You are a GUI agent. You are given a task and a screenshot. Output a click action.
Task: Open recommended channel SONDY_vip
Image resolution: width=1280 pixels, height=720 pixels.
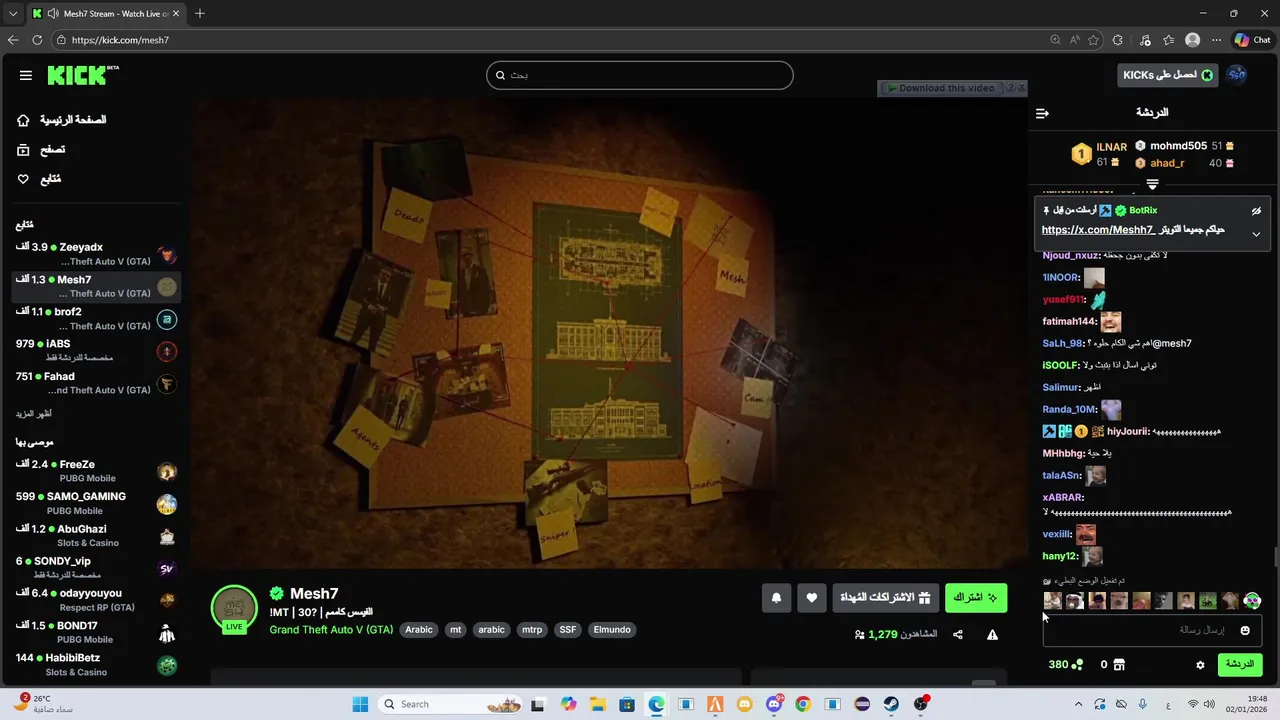pyautogui.click(x=96, y=568)
